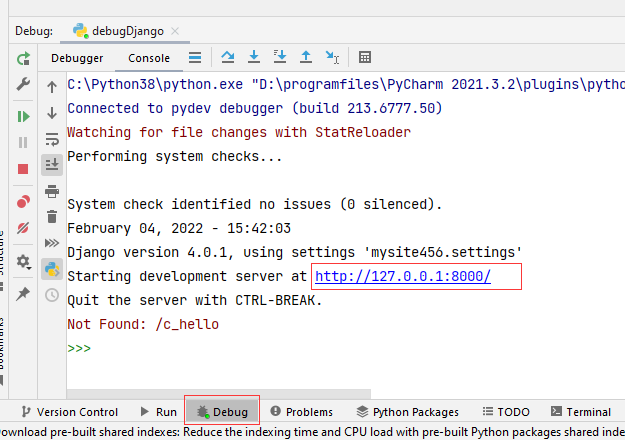This screenshot has width=625, height=440.
Task: Click the Resume Program green arrow
Action: [x=23, y=116]
